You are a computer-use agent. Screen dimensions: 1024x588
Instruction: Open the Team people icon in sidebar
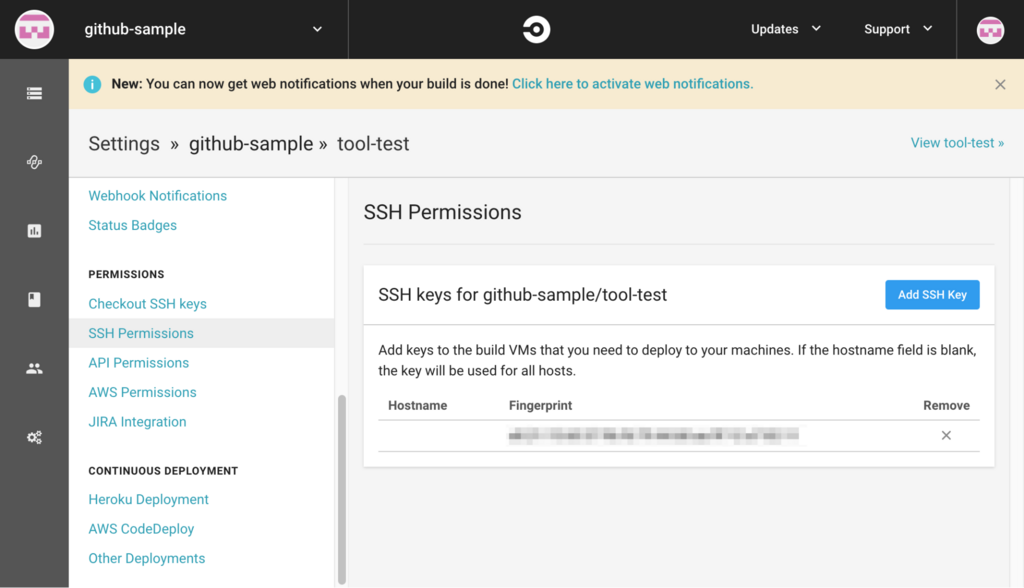pyautogui.click(x=34, y=368)
